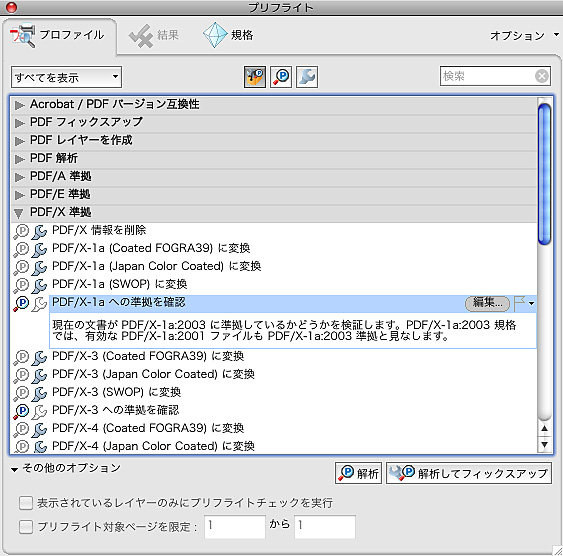Expand PDF 解析 group
Viewport: 563px width, 556px height.
(x=19, y=159)
